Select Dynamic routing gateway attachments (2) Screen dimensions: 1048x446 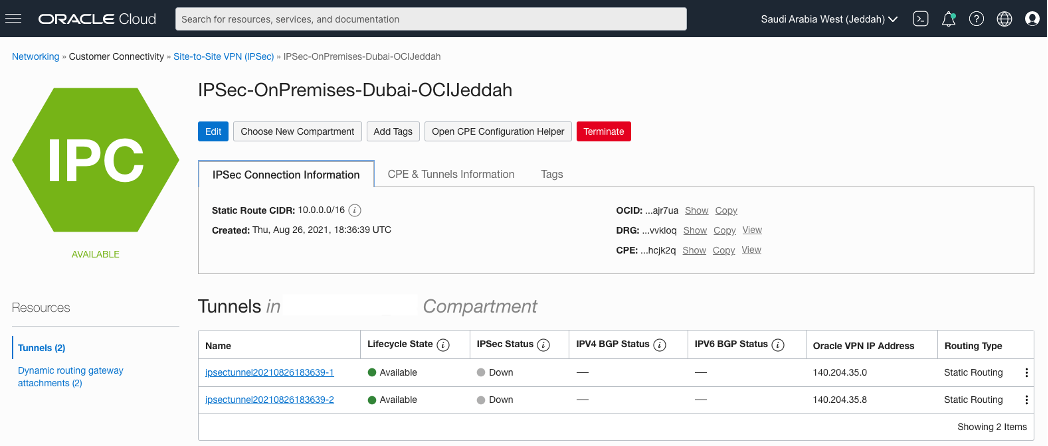point(70,376)
